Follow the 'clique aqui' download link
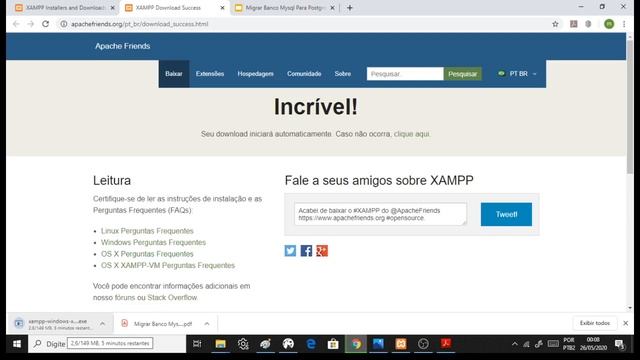The width and height of the screenshot is (640, 360). 411,134
